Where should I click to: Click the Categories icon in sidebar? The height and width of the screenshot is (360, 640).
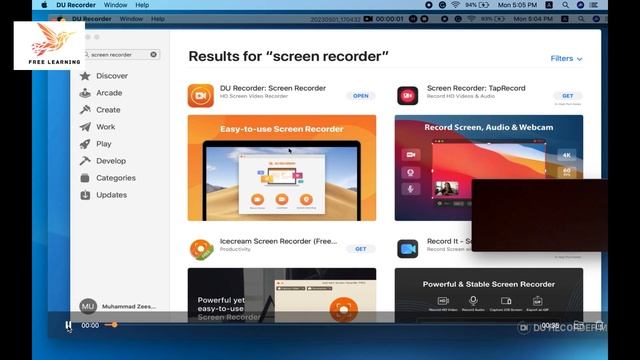pos(85,178)
